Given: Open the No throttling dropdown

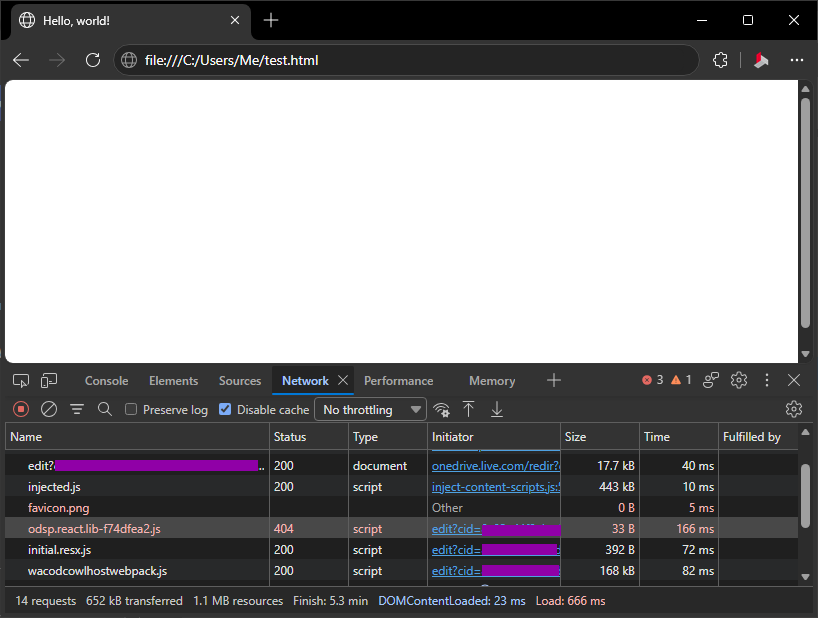Looking at the screenshot, I should point(370,409).
